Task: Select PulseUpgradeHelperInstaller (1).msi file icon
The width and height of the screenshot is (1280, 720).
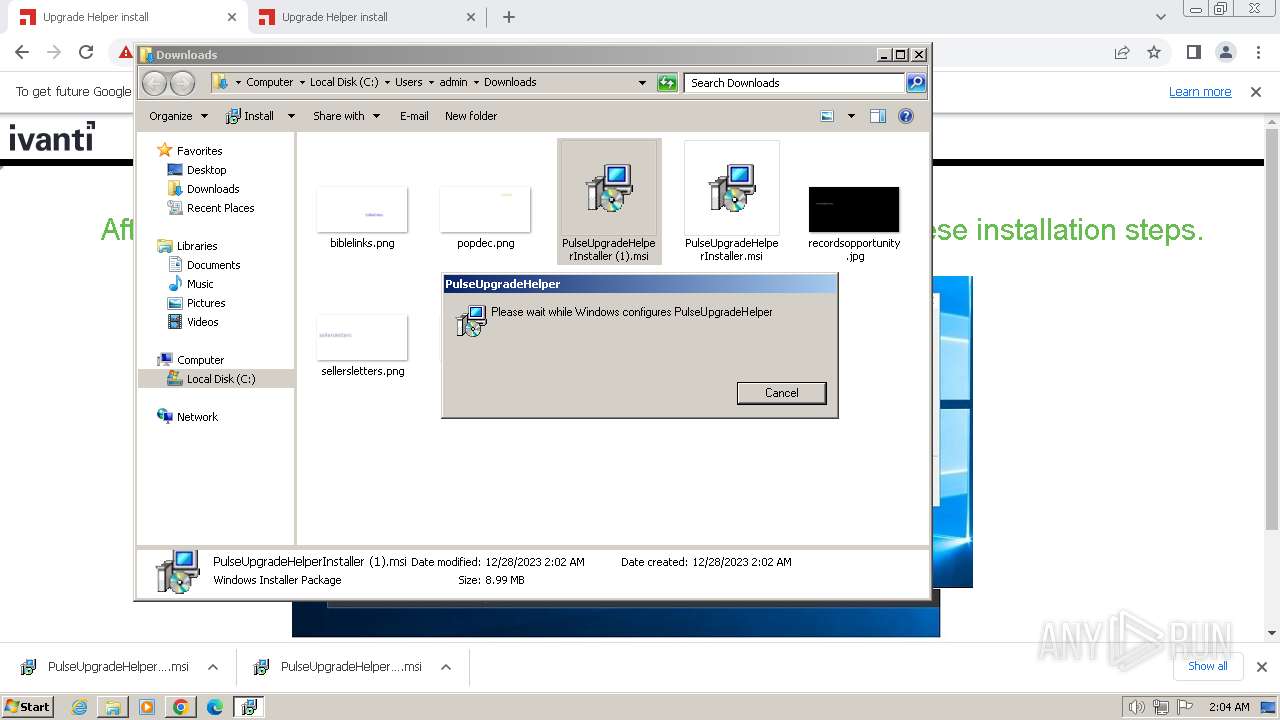Action: coord(609,188)
